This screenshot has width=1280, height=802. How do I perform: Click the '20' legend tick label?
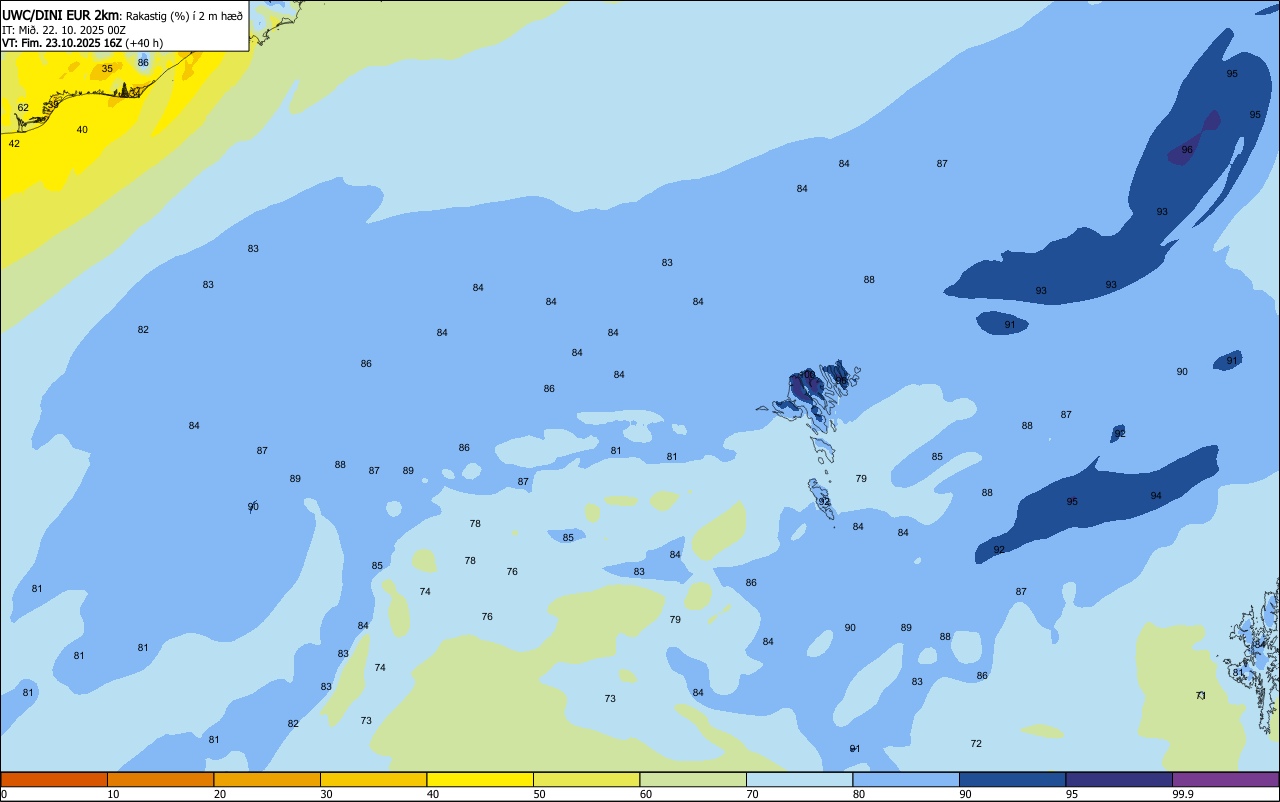pyautogui.click(x=219, y=794)
